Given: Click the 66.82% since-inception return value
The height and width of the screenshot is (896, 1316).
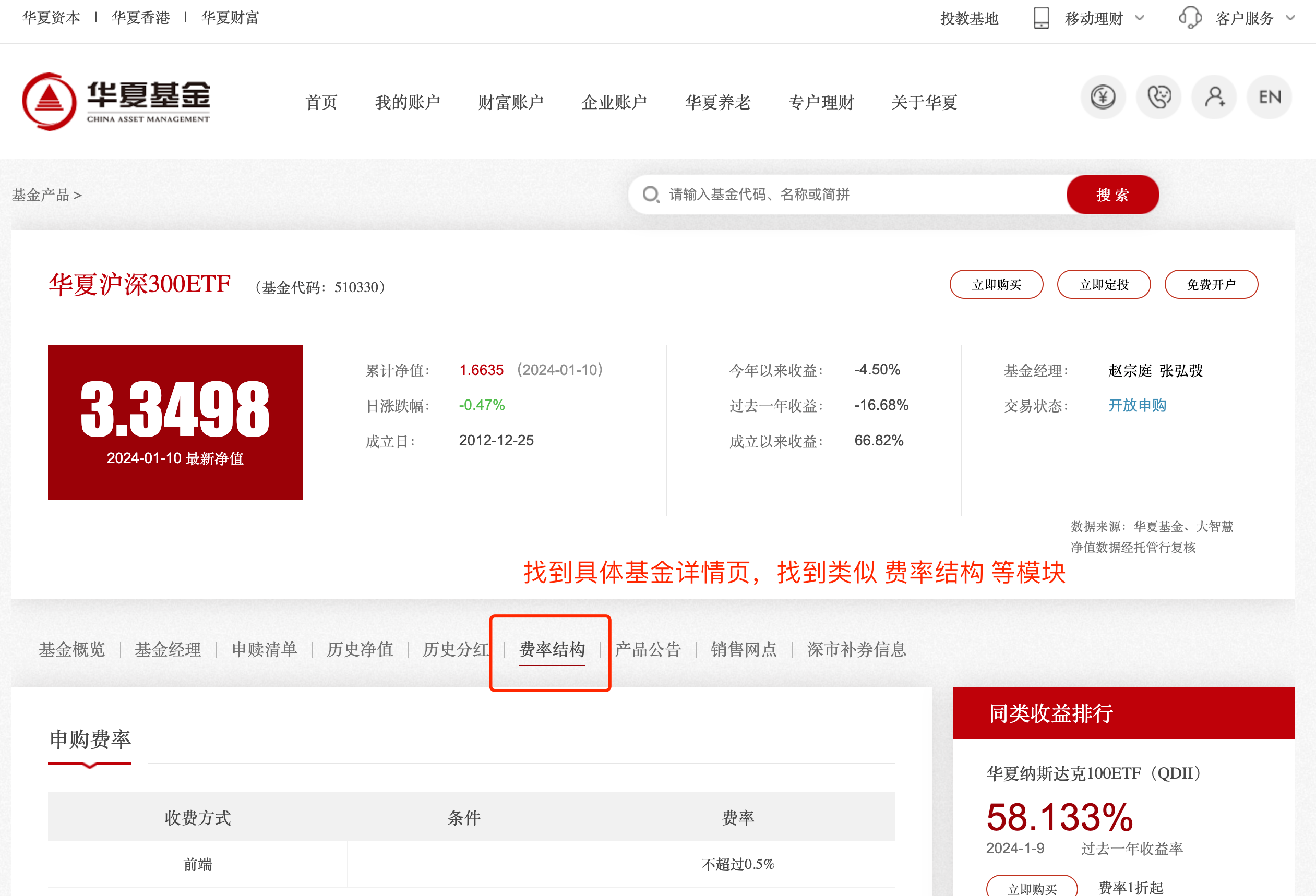Looking at the screenshot, I should pos(879,440).
